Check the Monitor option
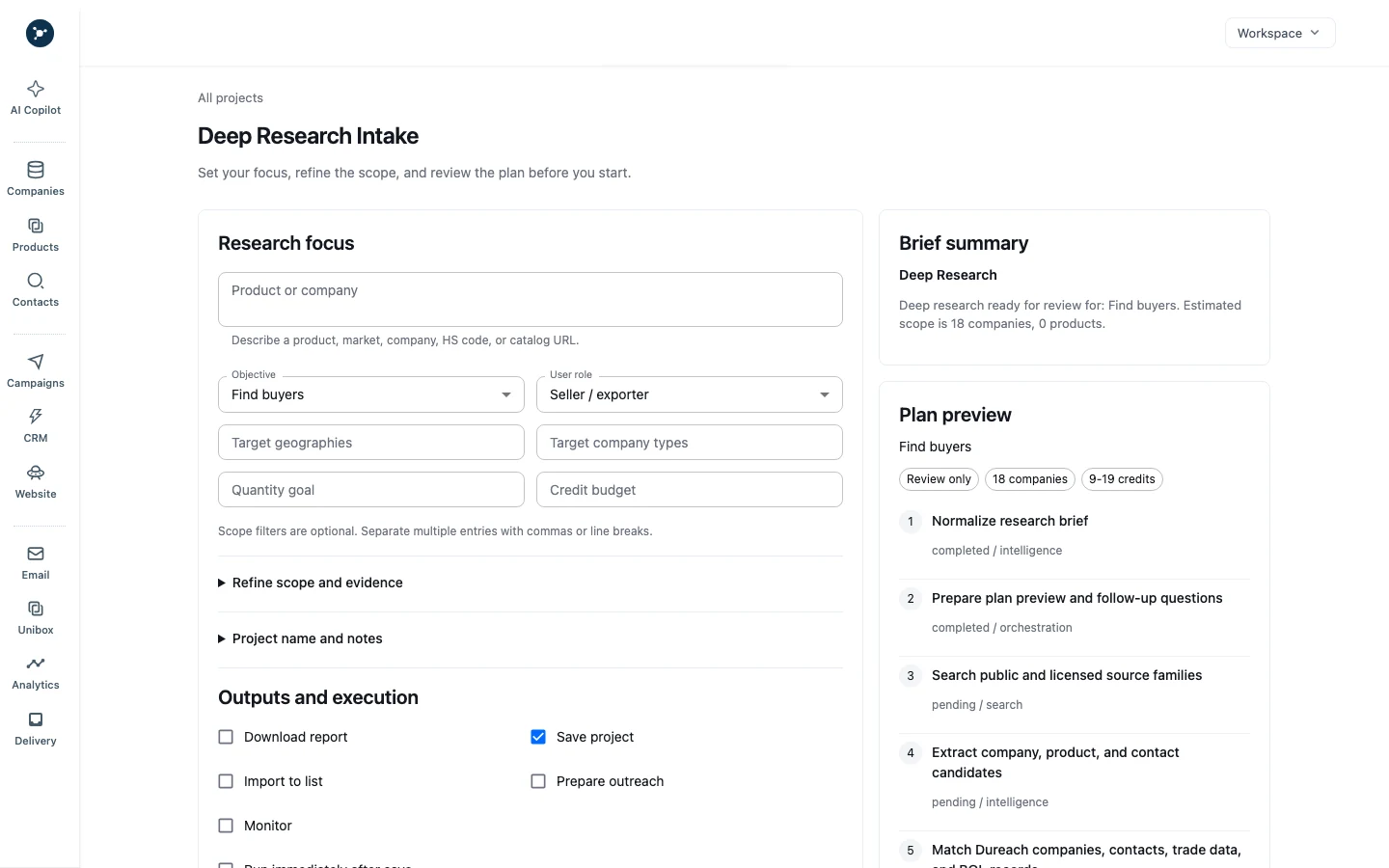Screen dimensions: 1389x868 pyautogui.click(x=226, y=826)
